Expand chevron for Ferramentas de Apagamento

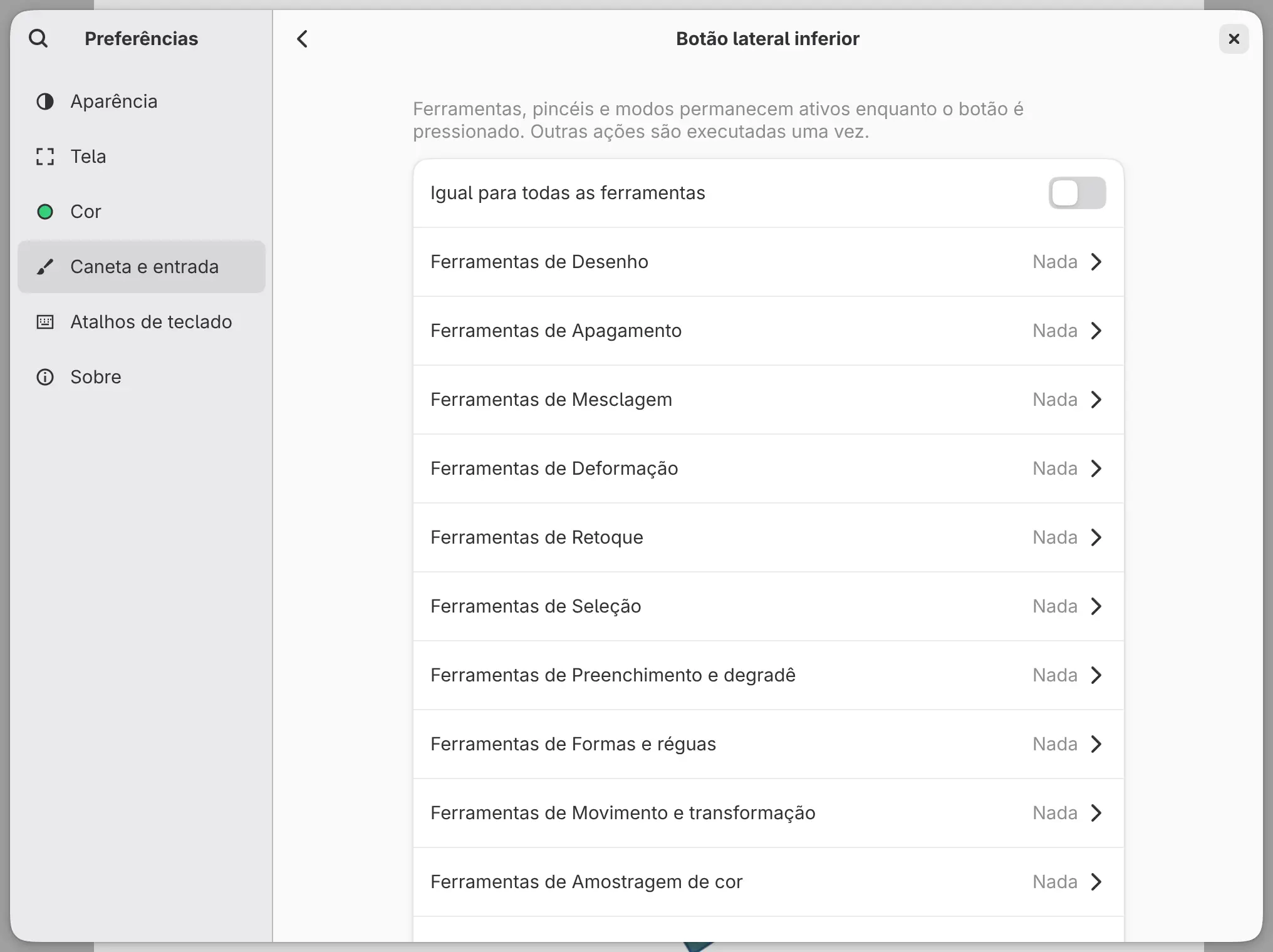(1096, 331)
